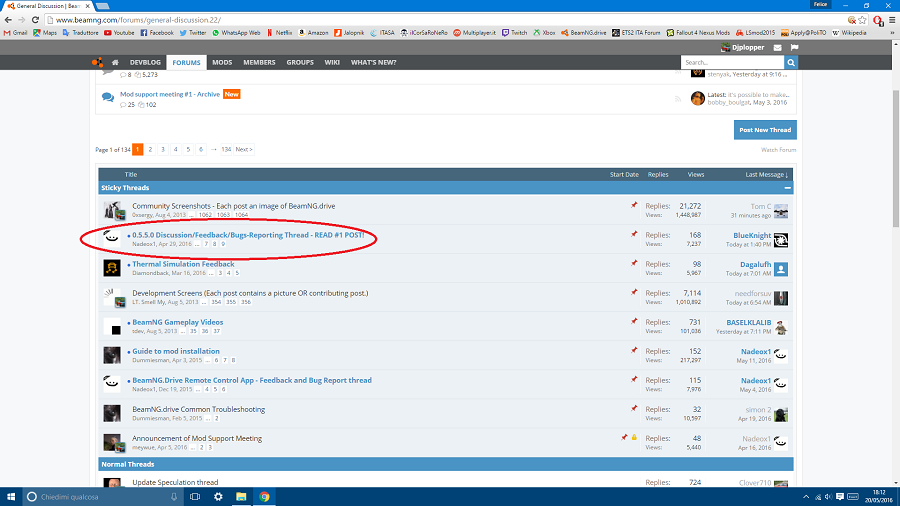Click Watch Forum link

pyautogui.click(x=778, y=150)
